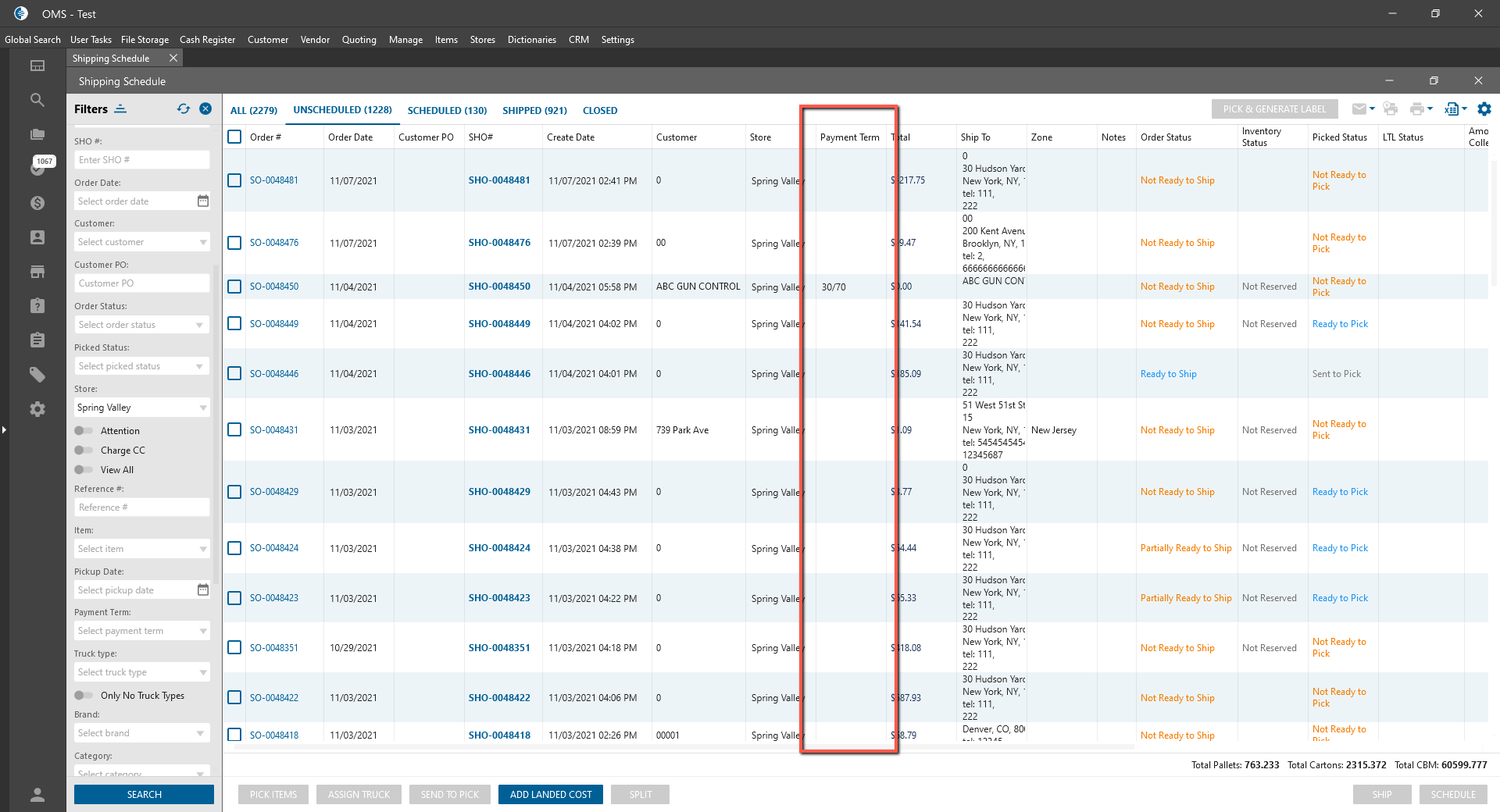This screenshot has width=1500, height=812.
Task: Switch to the SCHEDULED (130) tab
Action: [x=447, y=111]
